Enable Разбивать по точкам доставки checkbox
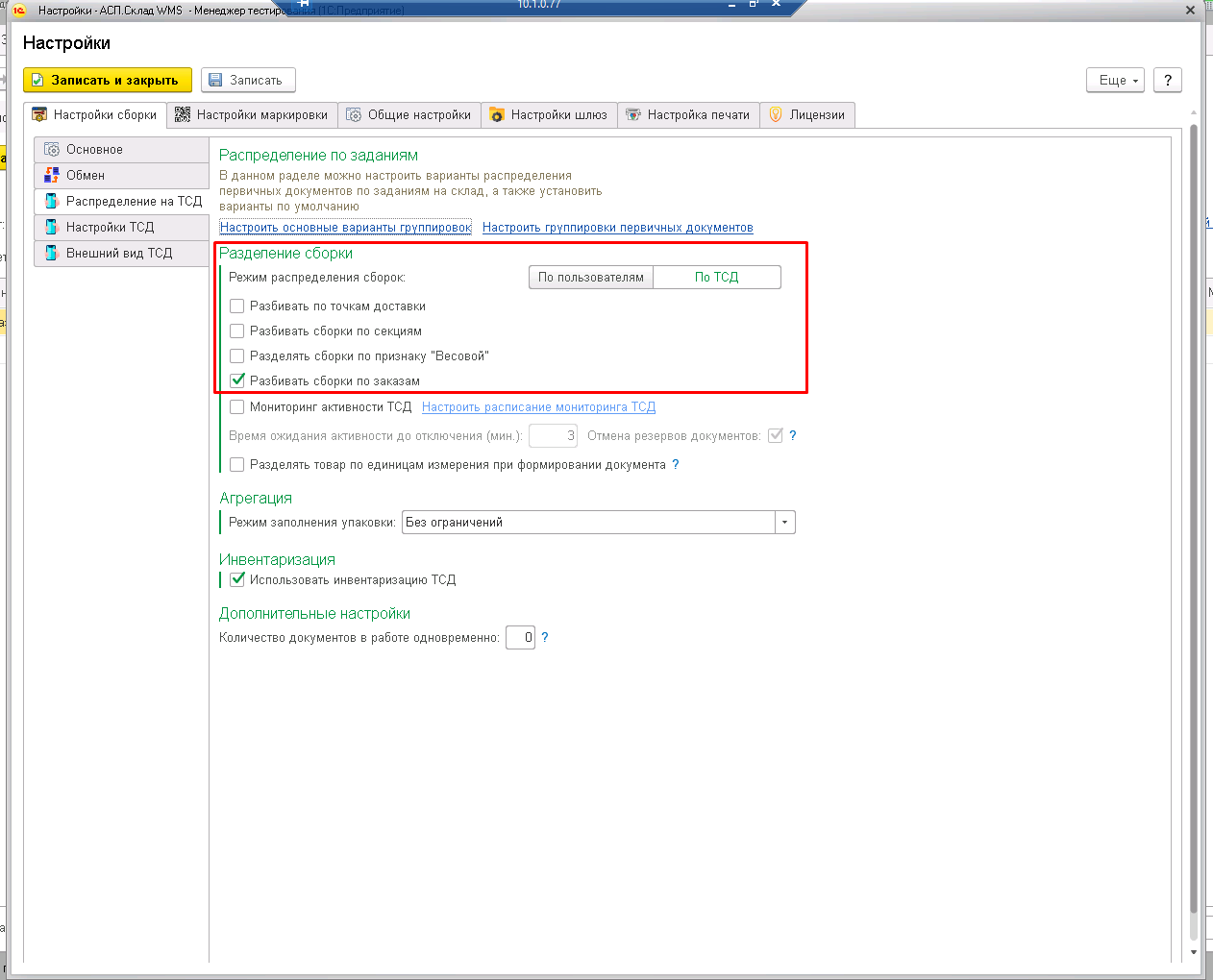Screen dimensions: 1213x980 (237, 306)
